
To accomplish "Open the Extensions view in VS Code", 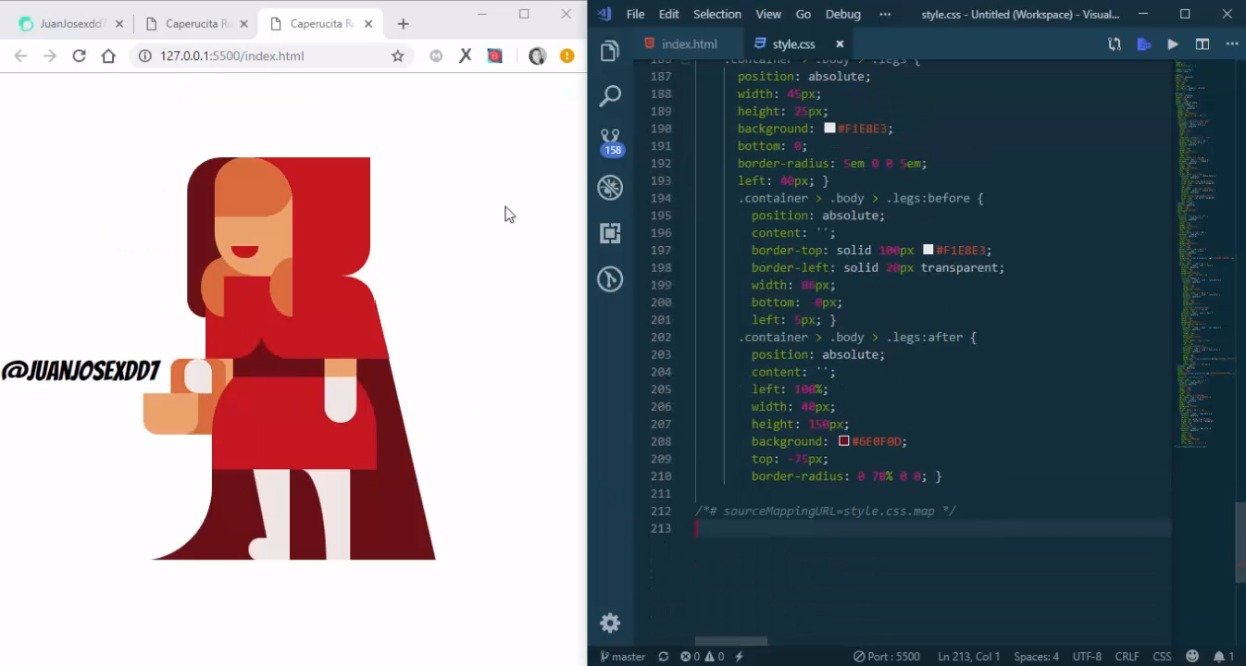I will 610,233.
